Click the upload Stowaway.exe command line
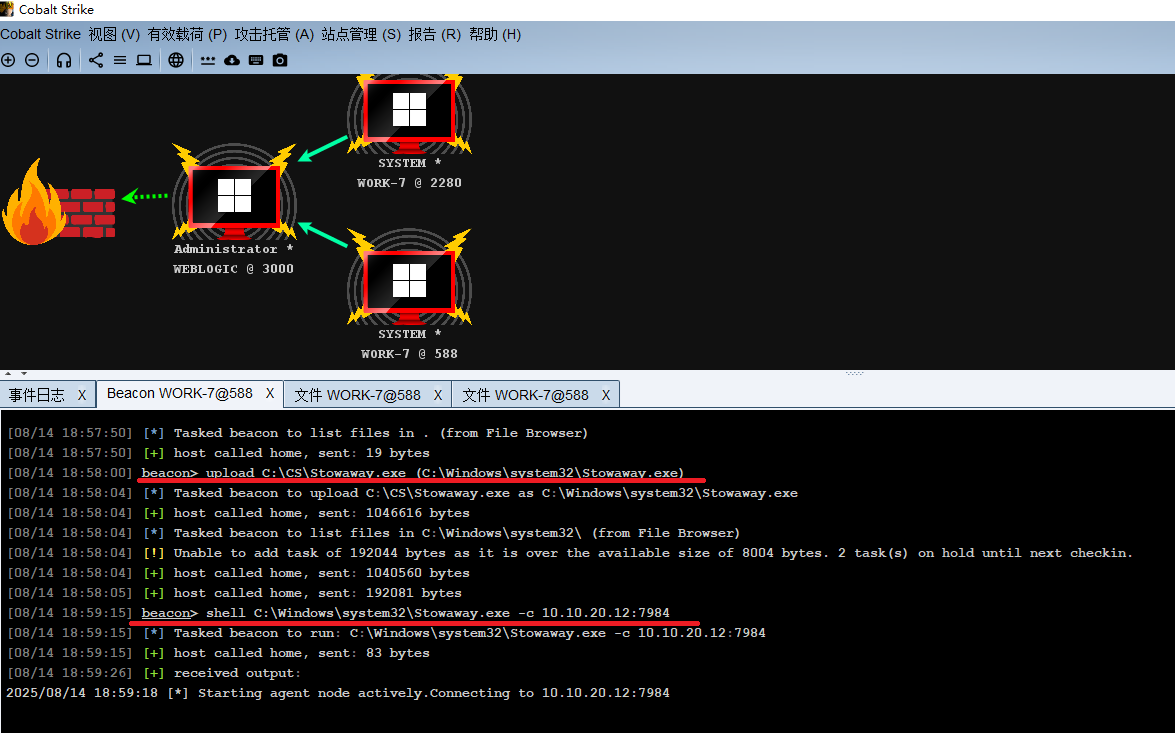The height and width of the screenshot is (733, 1175). [346, 473]
